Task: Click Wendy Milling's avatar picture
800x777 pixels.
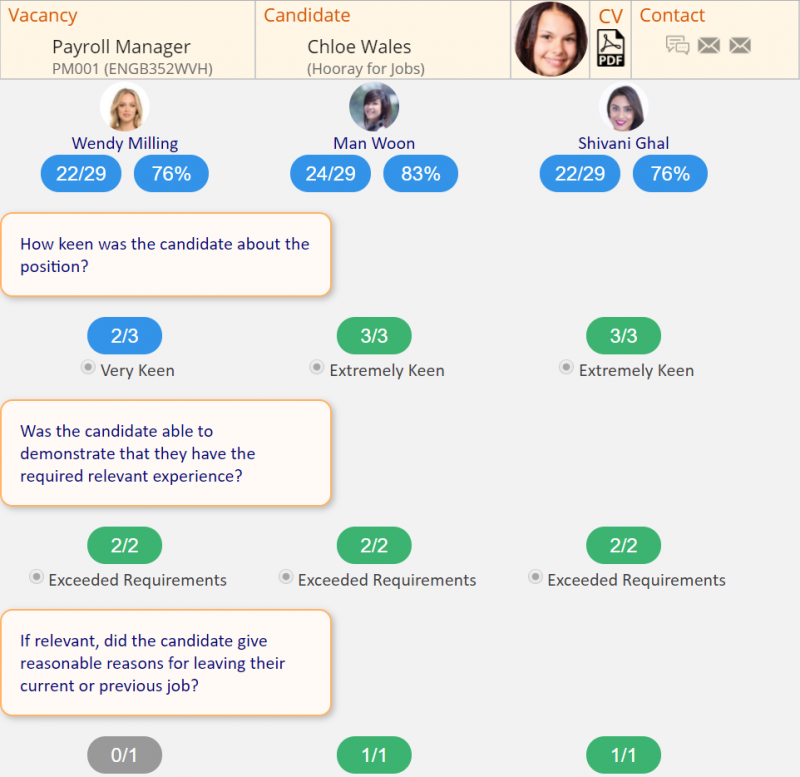Action: click(125, 108)
